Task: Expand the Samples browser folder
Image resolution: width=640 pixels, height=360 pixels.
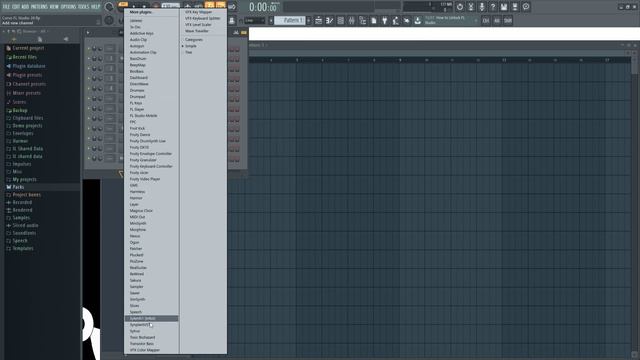Action: click(x=21, y=218)
